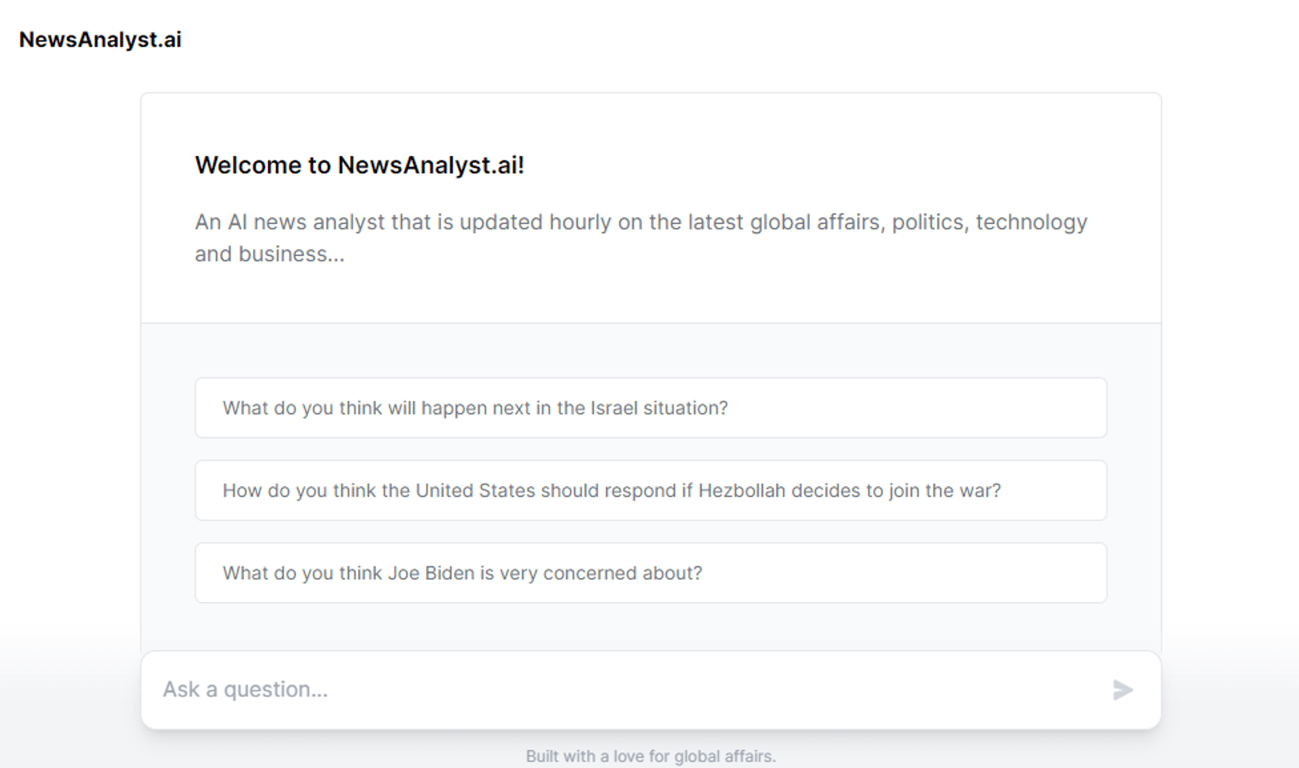
Task: Choose the Hezbollah United States response question
Action: pos(651,490)
